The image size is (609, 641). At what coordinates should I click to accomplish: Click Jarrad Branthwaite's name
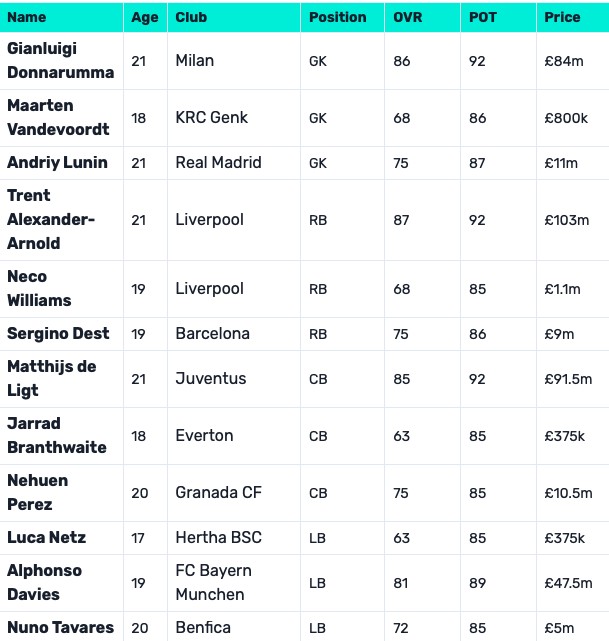[x=56, y=435]
